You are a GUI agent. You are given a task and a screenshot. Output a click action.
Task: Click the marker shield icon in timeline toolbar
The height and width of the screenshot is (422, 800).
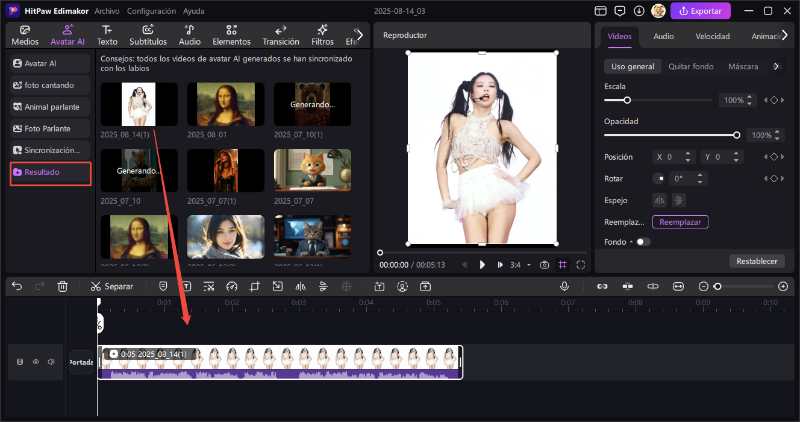(x=163, y=287)
